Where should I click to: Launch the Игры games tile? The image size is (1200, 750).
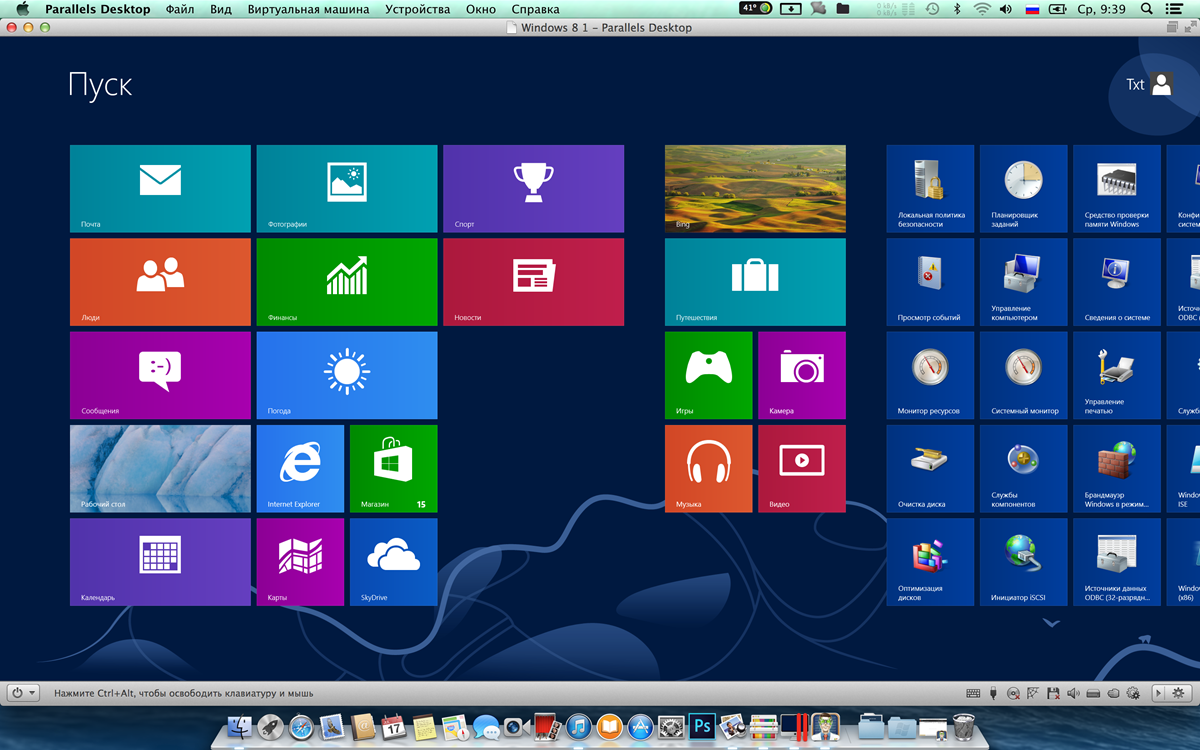tap(708, 375)
